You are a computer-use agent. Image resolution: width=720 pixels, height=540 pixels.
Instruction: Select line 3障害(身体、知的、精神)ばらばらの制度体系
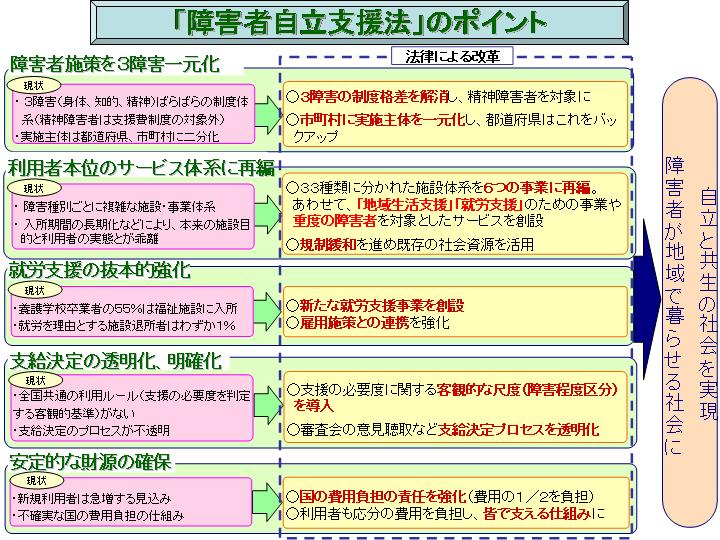pyautogui.click(x=132, y=110)
